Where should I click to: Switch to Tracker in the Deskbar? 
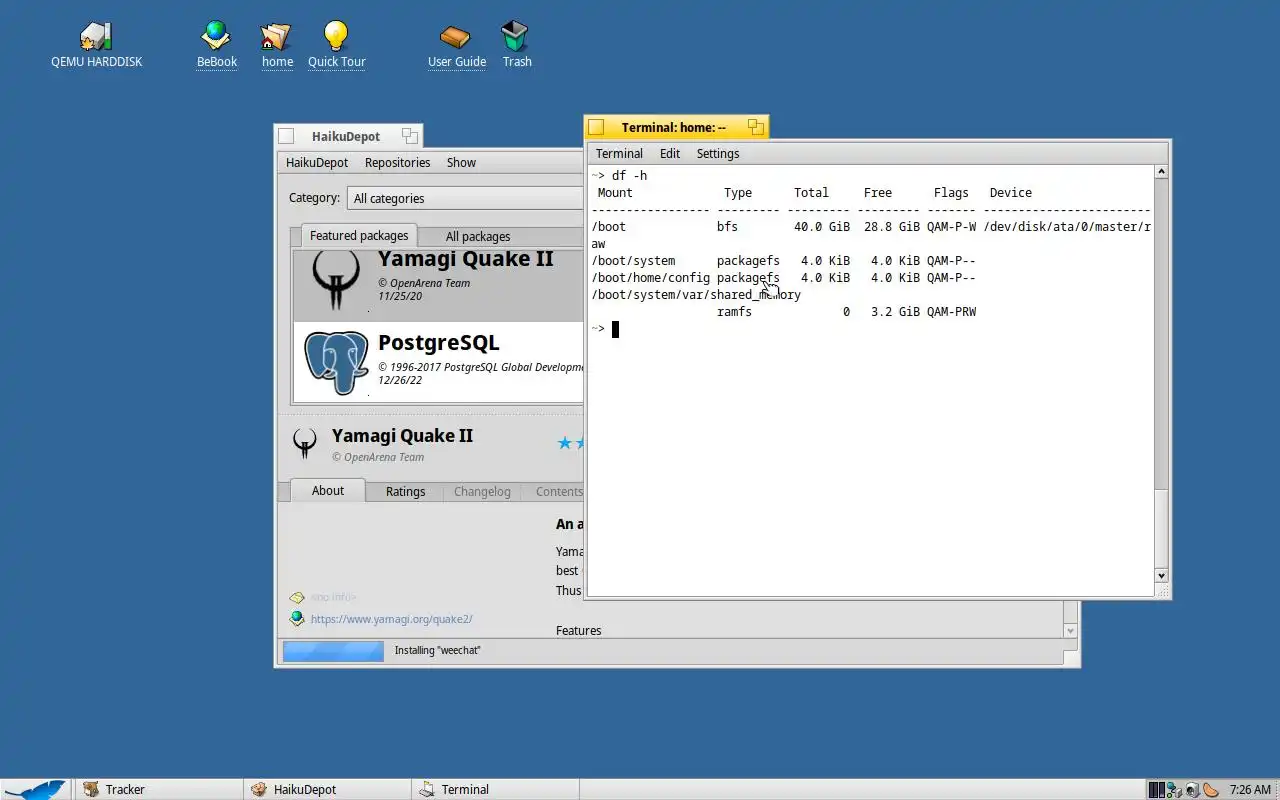pos(158,789)
